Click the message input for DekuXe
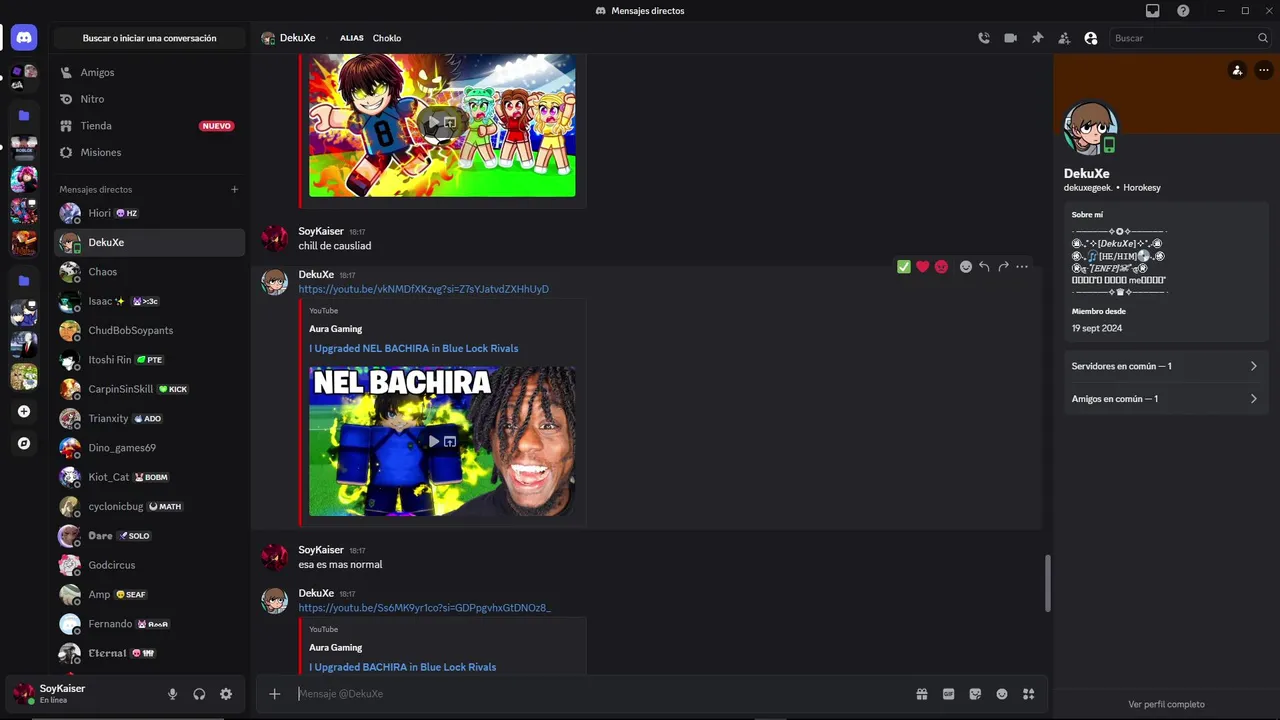The height and width of the screenshot is (720, 1280). point(600,694)
